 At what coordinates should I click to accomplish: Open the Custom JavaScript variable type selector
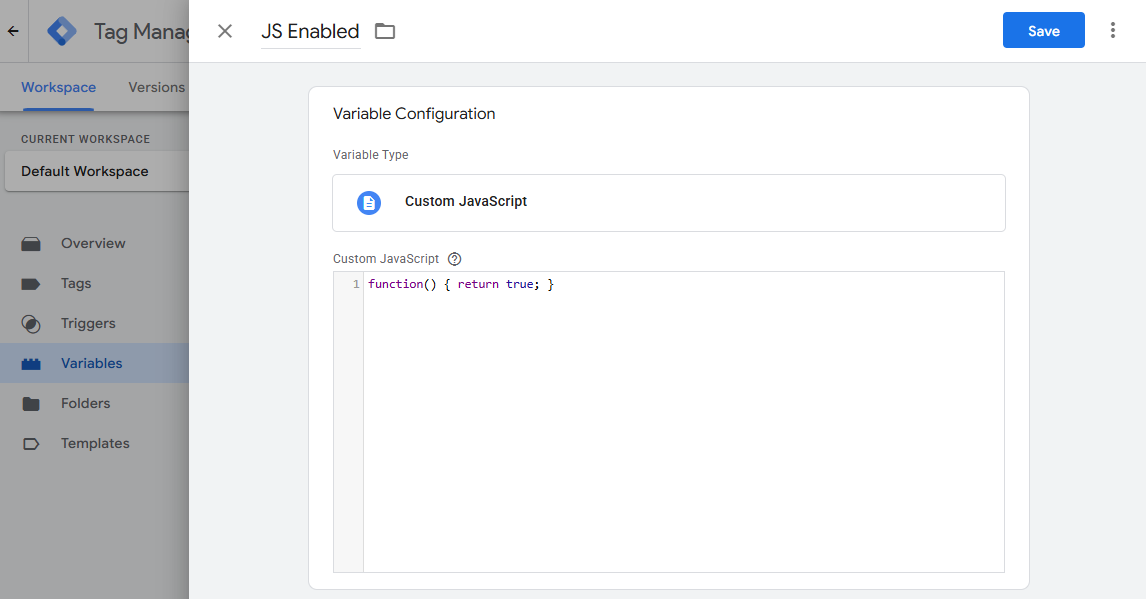point(669,203)
